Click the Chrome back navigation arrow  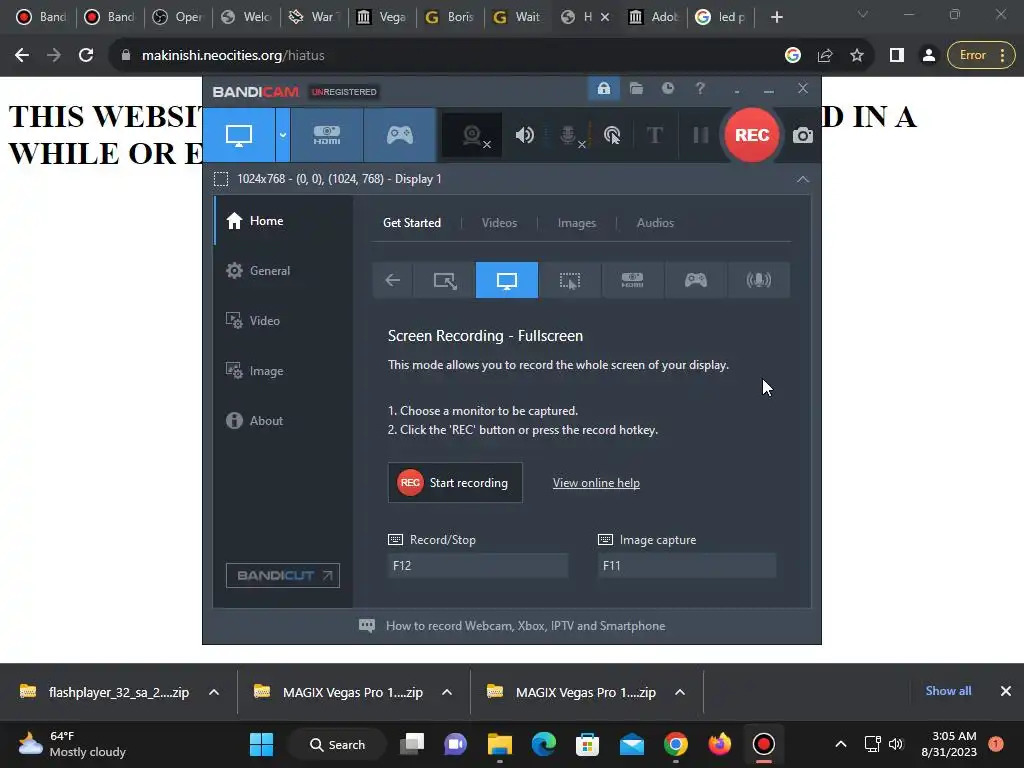22,56
